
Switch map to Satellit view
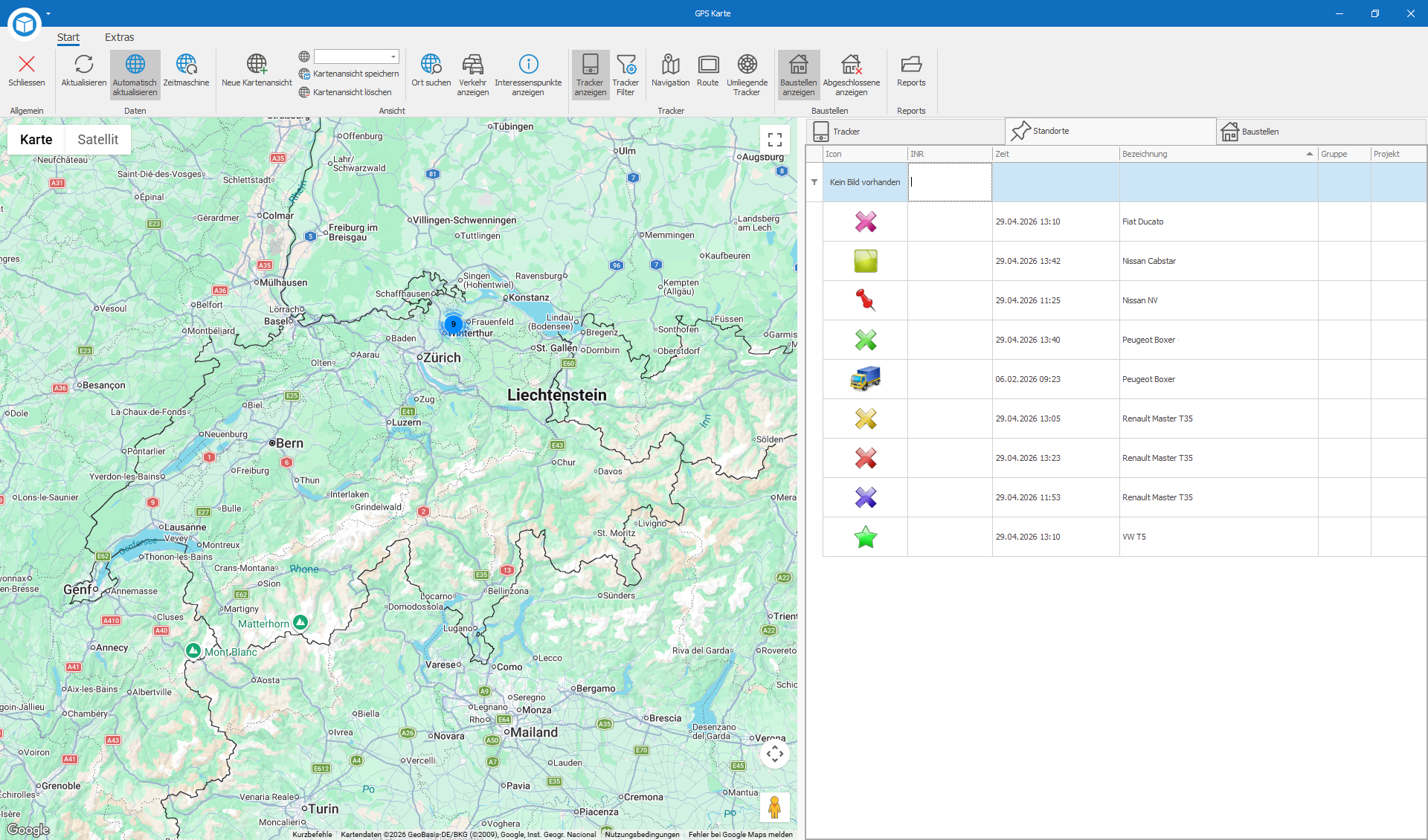tap(98, 140)
